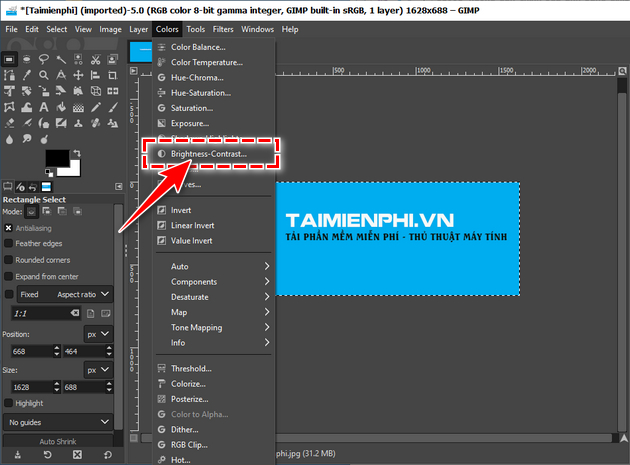The height and width of the screenshot is (465, 630).
Task: Expand the Auto submenu
Action: (214, 266)
